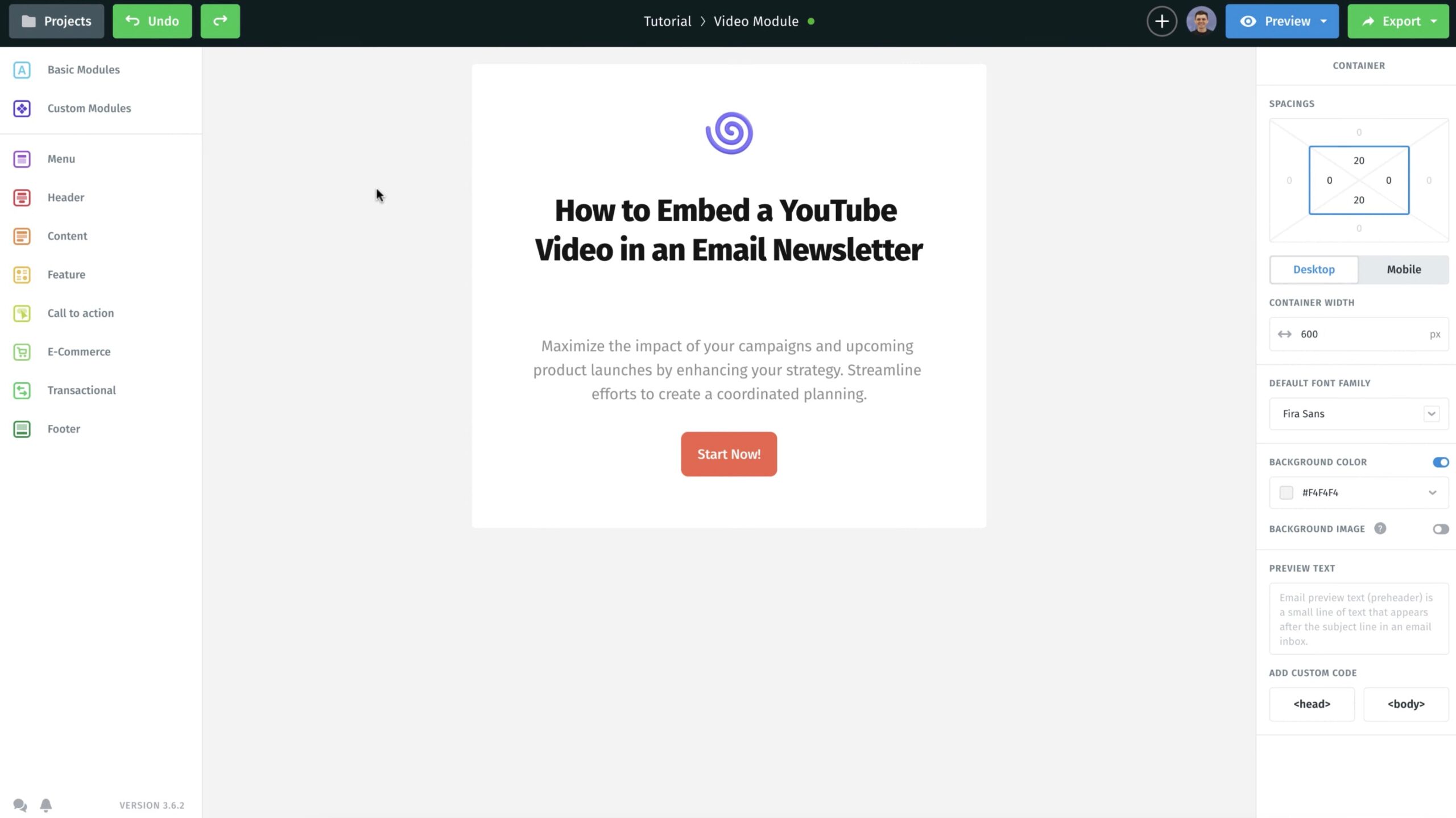Switch to Desktop tab in container settings

[x=1314, y=269]
